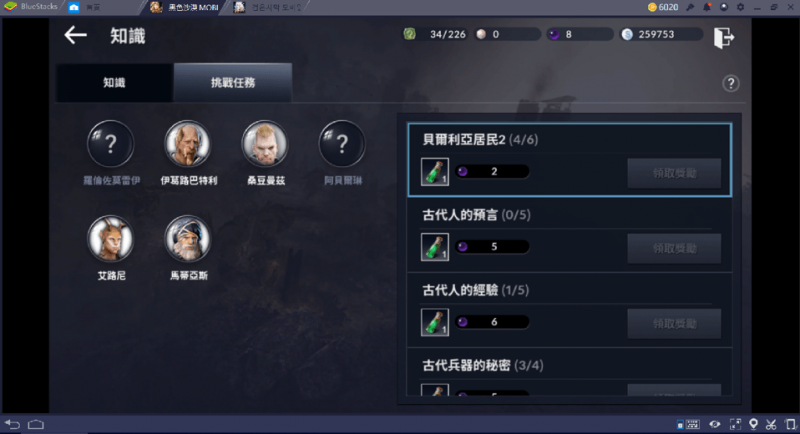Claim the reward for 古代人的經驗

(x=674, y=324)
